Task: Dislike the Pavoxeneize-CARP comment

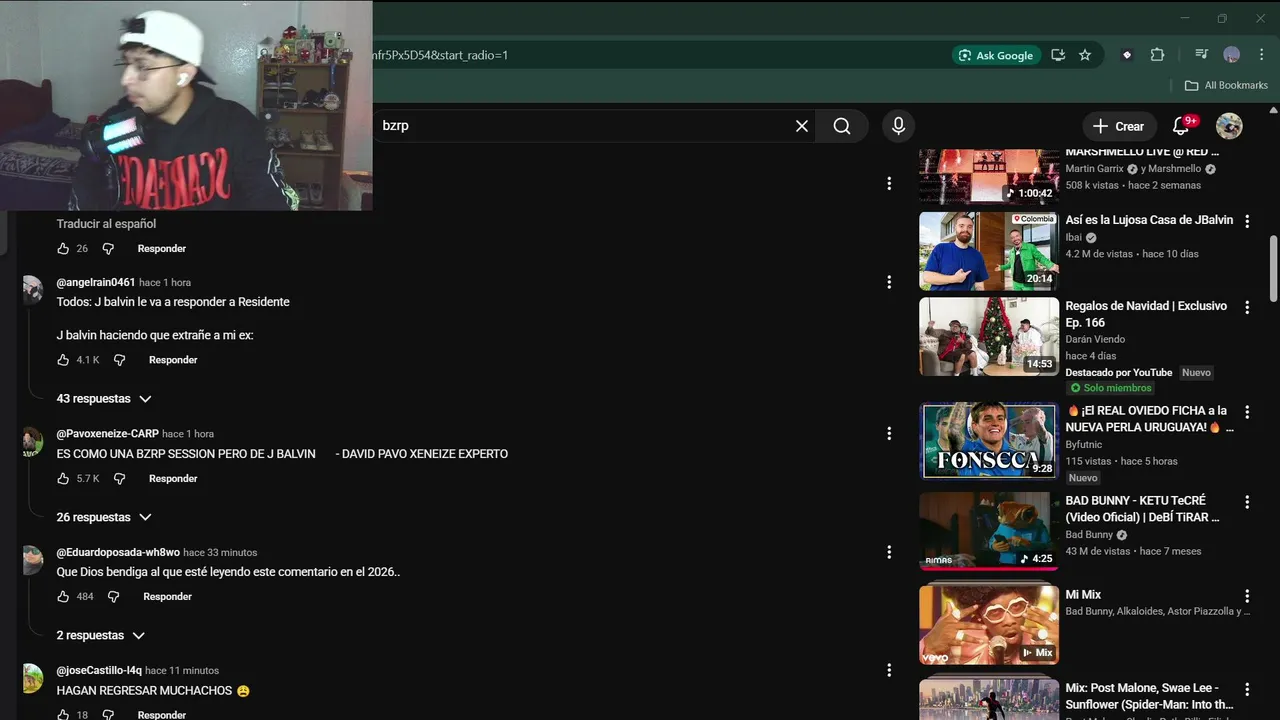Action: click(x=119, y=479)
